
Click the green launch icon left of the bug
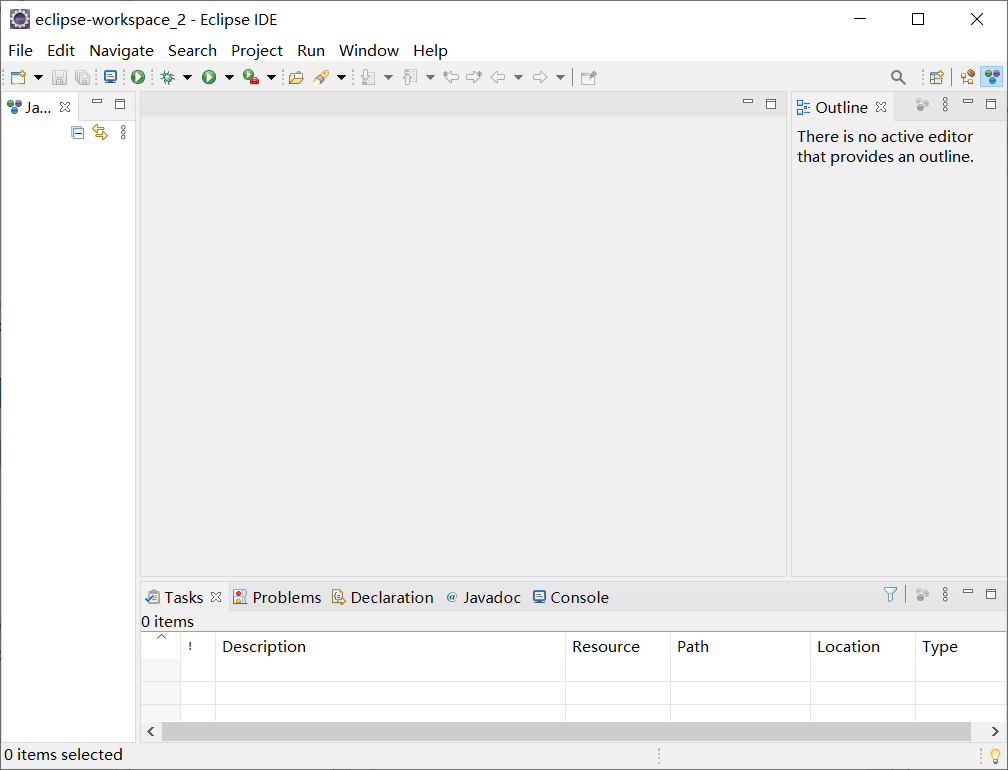[138, 77]
